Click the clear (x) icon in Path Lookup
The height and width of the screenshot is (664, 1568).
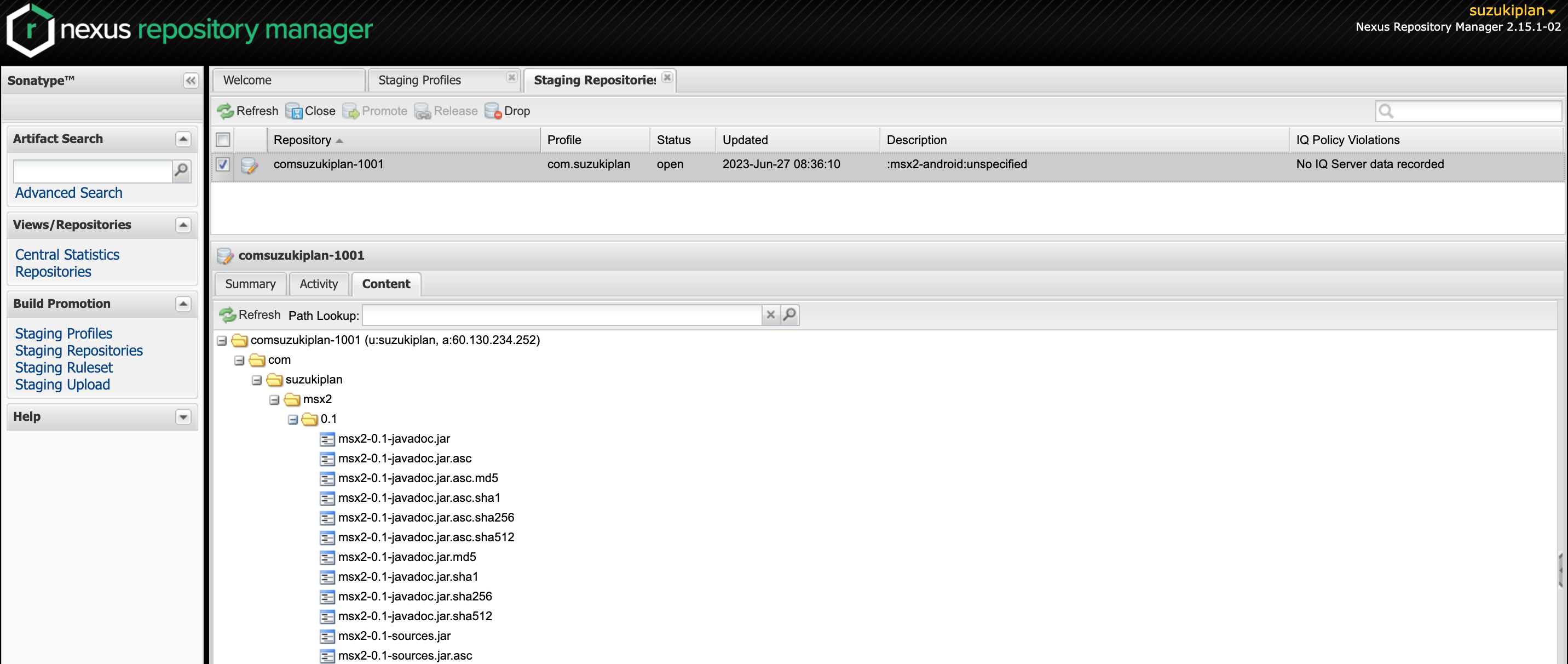point(771,315)
